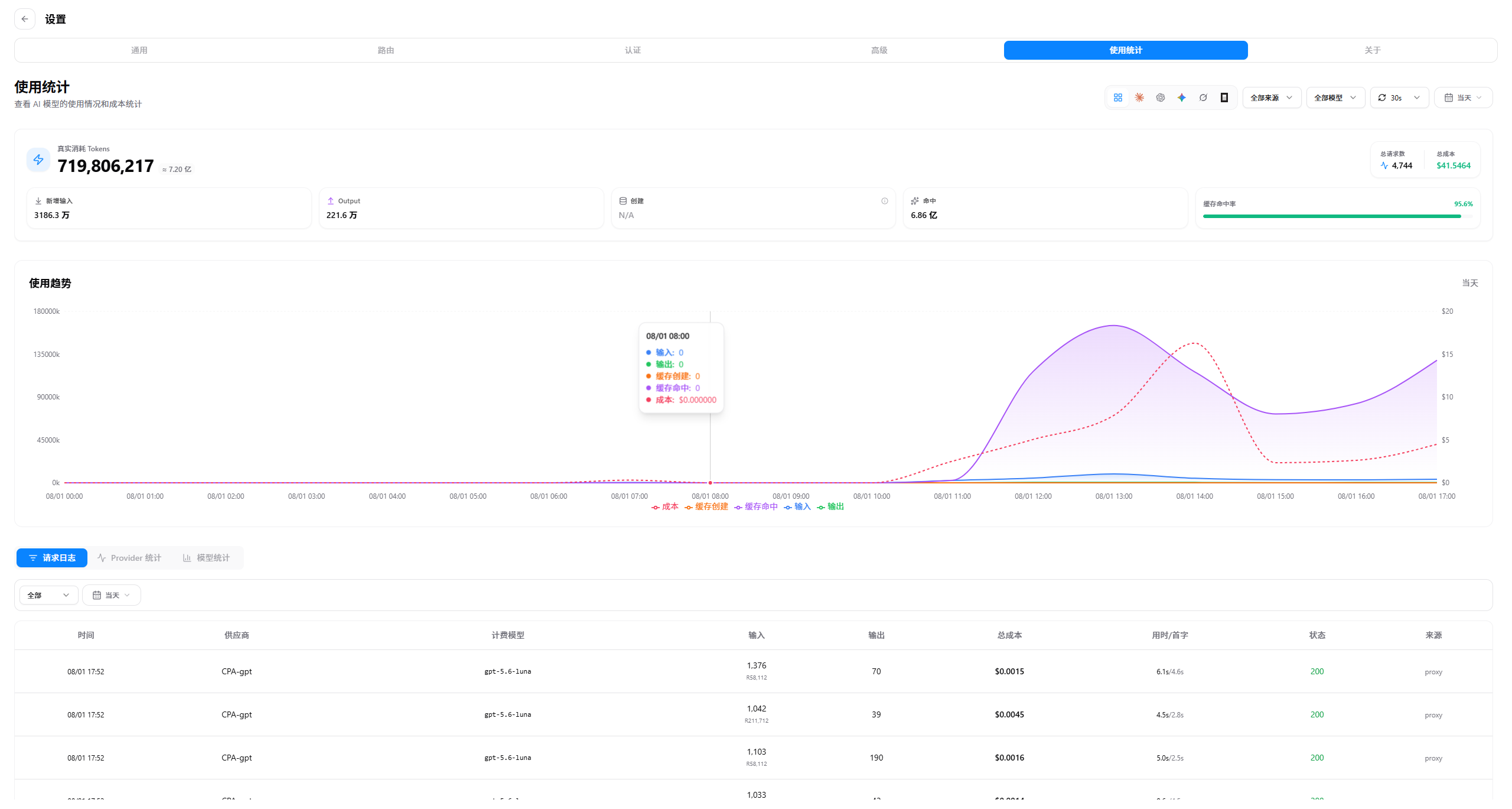Image resolution: width=1512 pixels, height=809 pixels.
Task: Click the lightning bolt tokens icon
Action: point(38,160)
